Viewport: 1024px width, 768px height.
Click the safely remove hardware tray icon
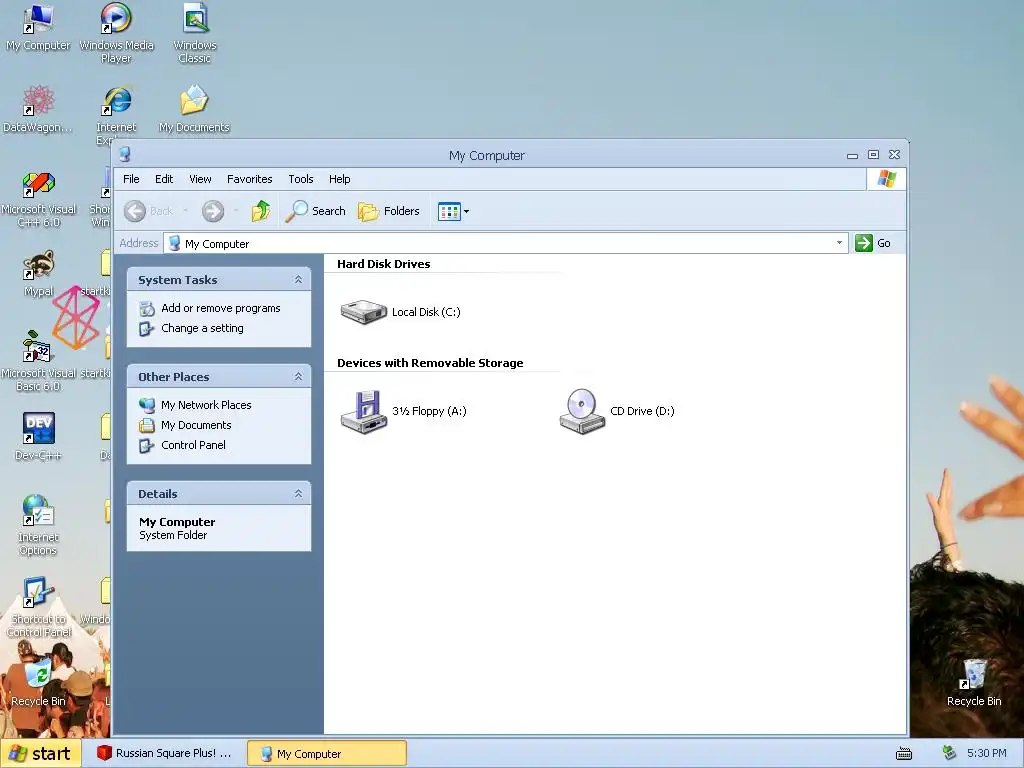[x=950, y=753]
